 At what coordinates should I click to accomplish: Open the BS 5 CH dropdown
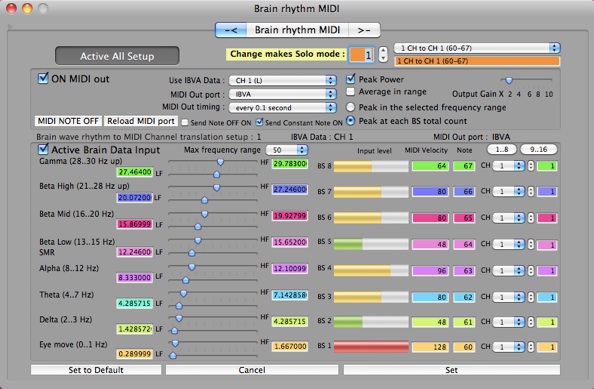coord(508,244)
